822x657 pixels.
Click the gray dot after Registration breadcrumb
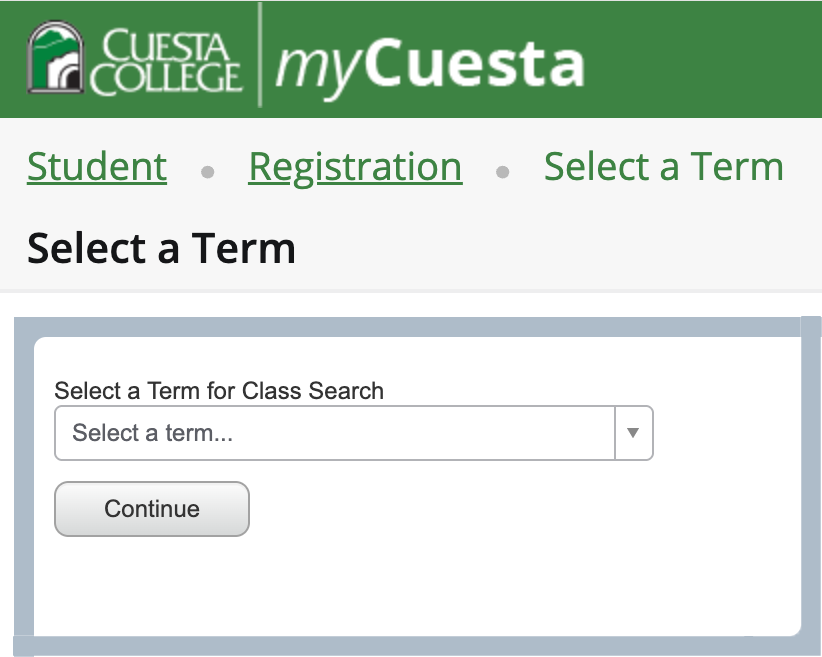coord(500,170)
